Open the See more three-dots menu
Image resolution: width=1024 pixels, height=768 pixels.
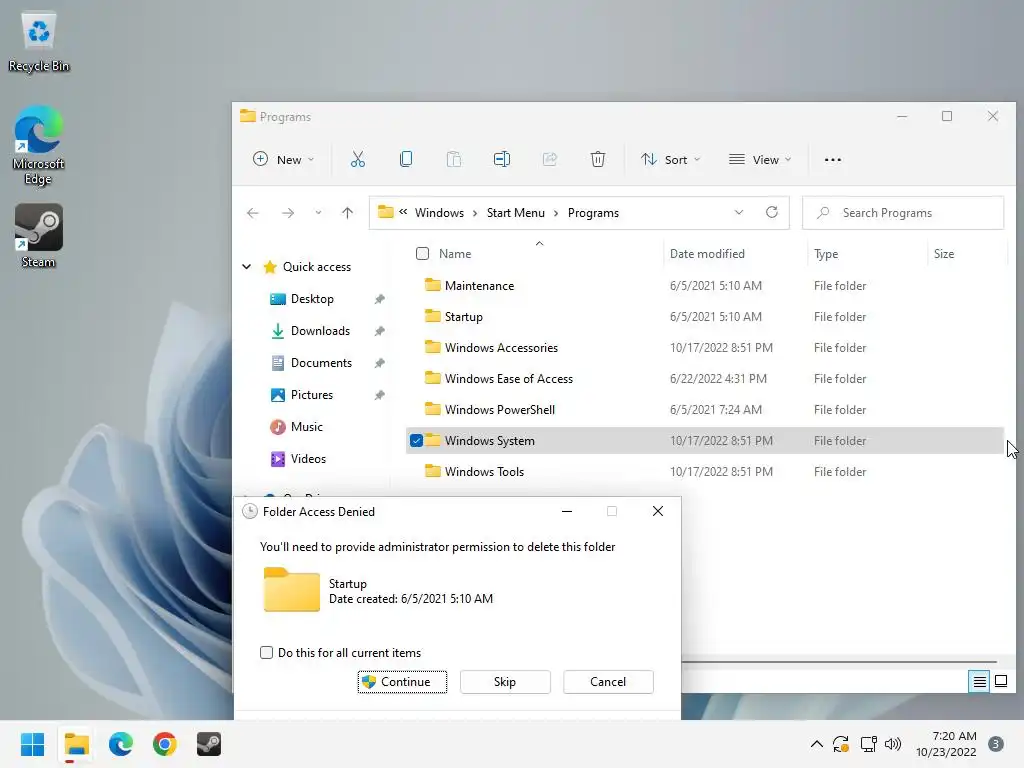pos(833,159)
